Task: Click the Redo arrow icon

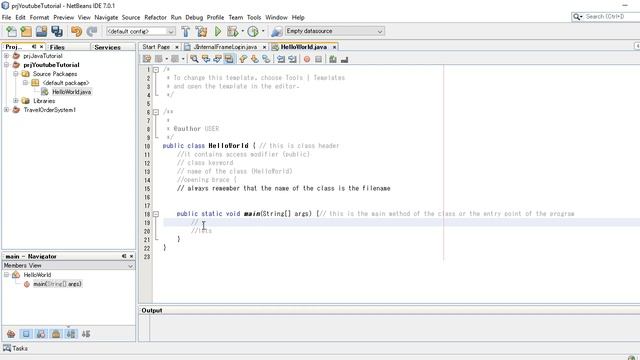Action: coord(92,31)
